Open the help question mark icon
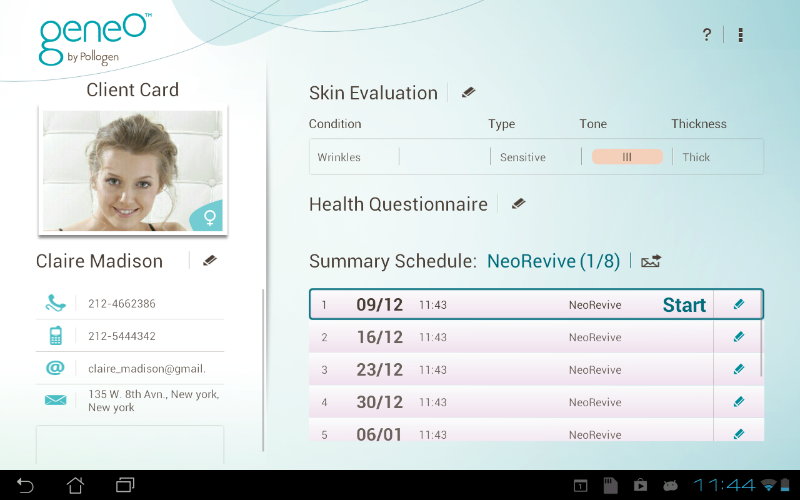Image resolution: width=800 pixels, height=500 pixels. [707, 35]
